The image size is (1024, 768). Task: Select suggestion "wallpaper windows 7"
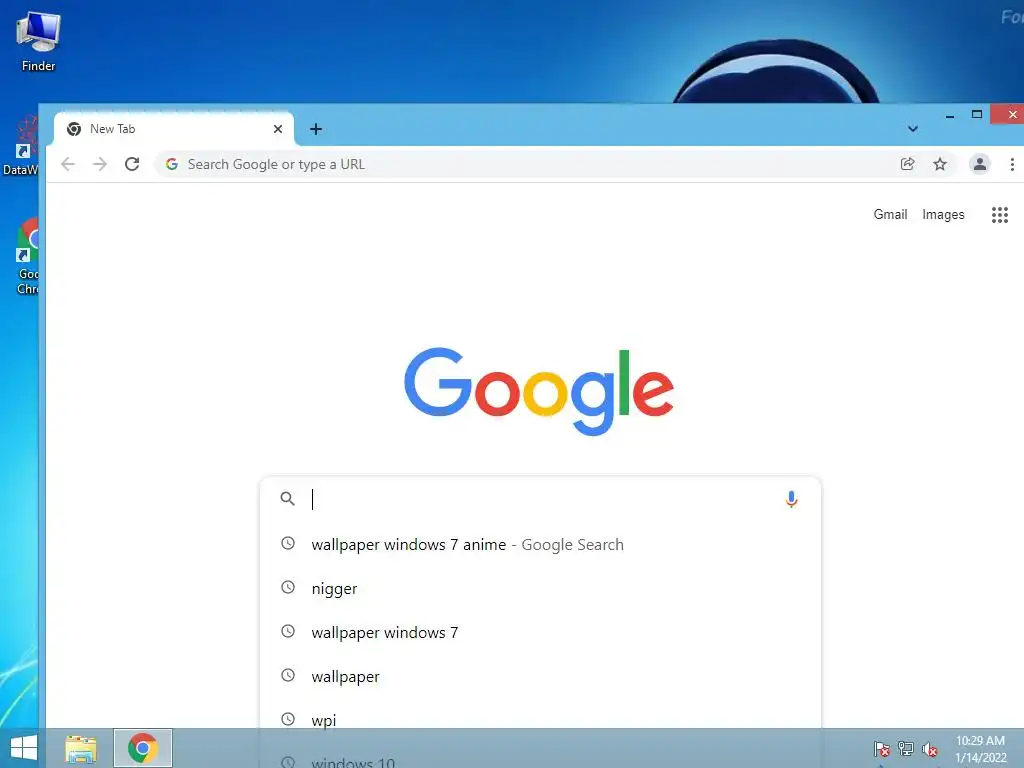click(540, 633)
